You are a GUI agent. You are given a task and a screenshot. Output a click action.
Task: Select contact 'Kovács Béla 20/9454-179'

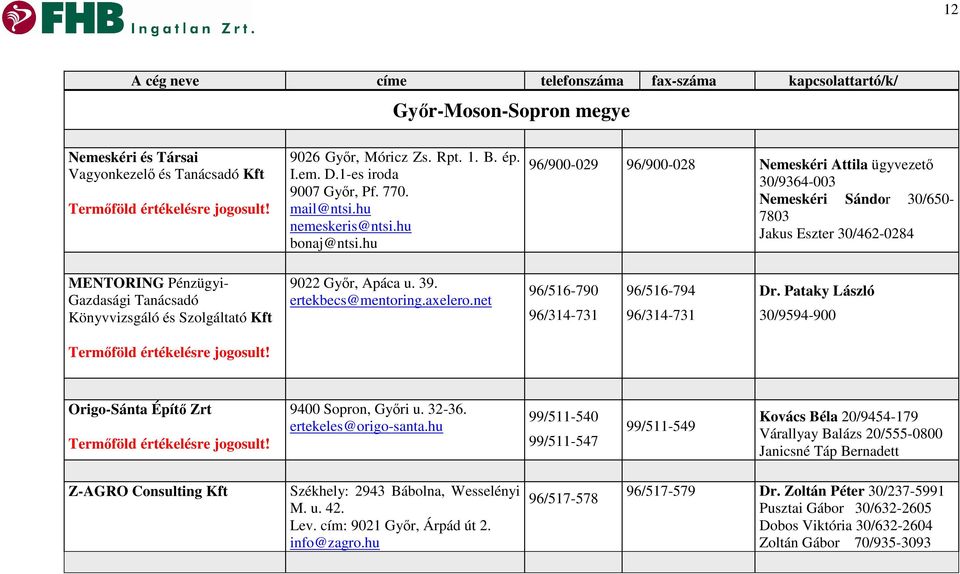pos(838,417)
